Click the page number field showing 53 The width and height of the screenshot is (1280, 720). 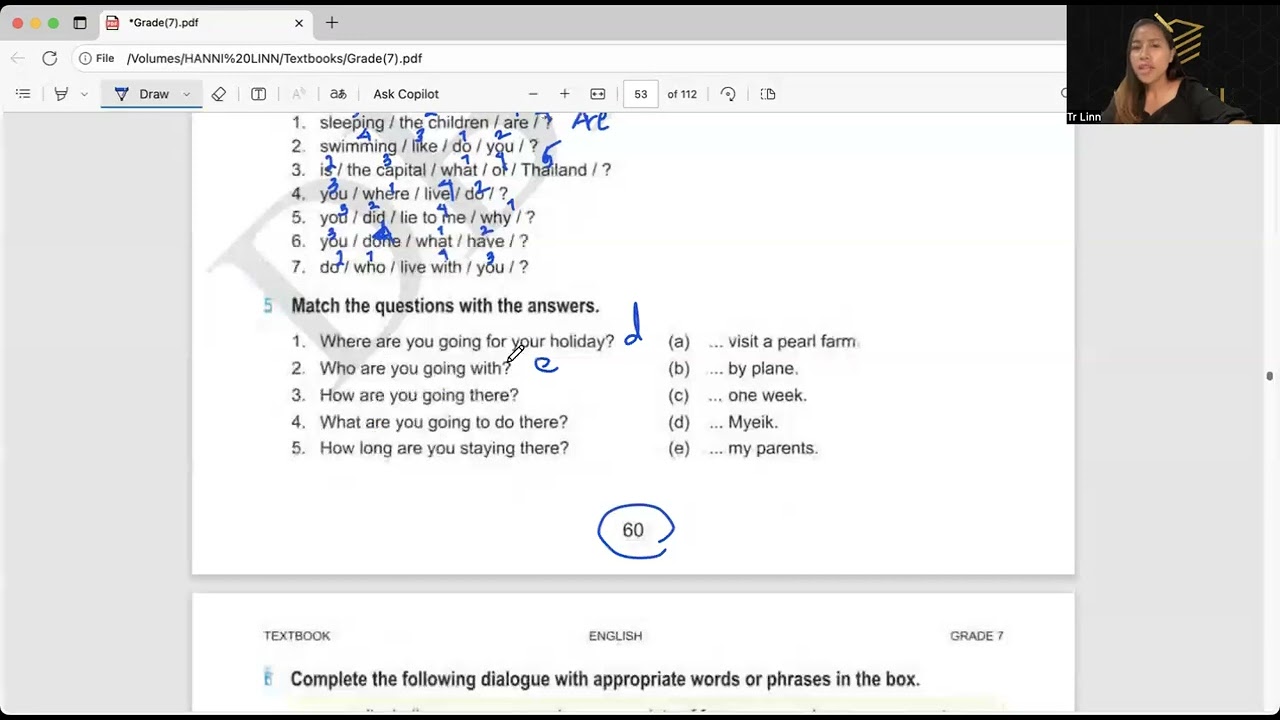pos(640,94)
